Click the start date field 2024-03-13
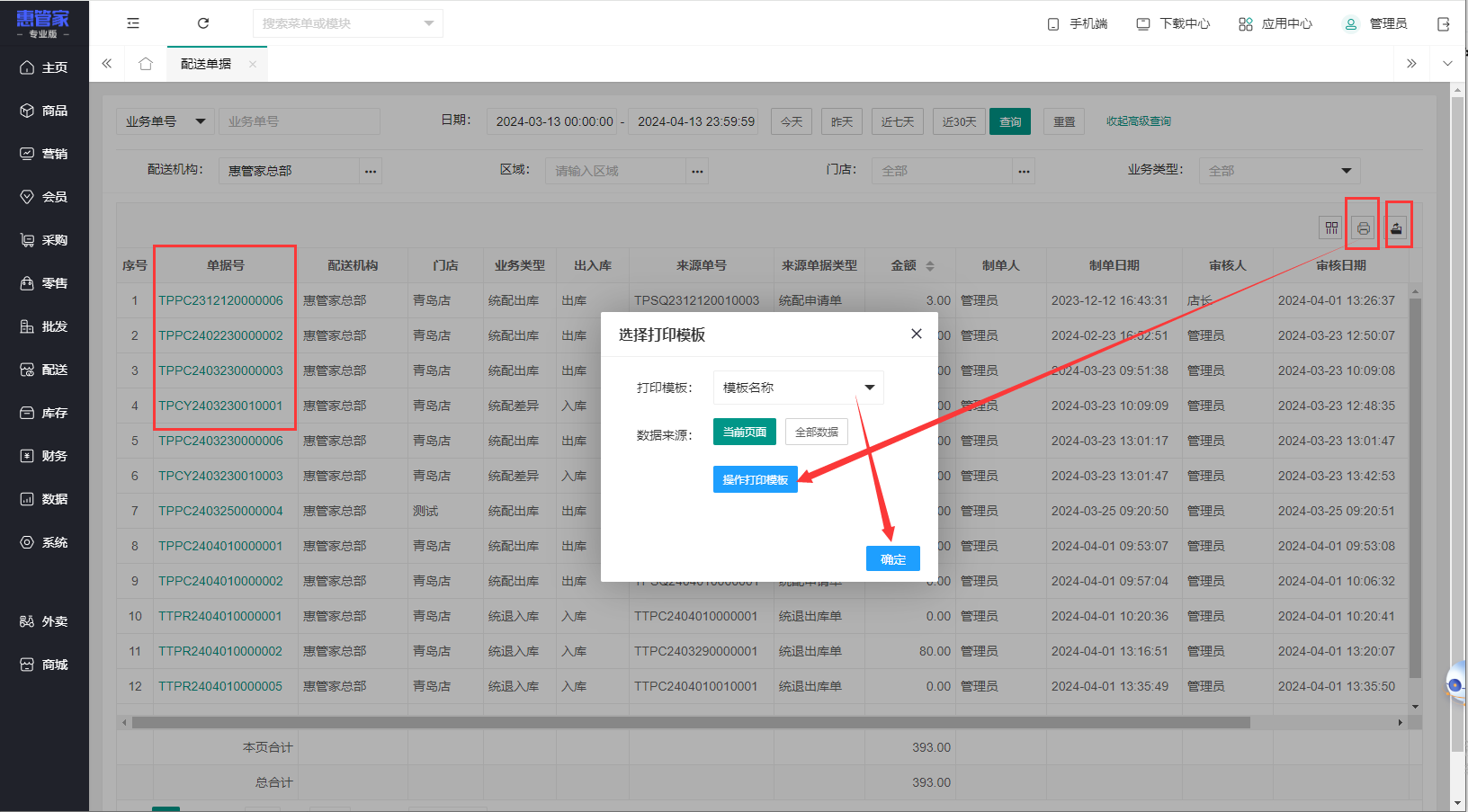The width and height of the screenshot is (1468, 812). pos(554,121)
